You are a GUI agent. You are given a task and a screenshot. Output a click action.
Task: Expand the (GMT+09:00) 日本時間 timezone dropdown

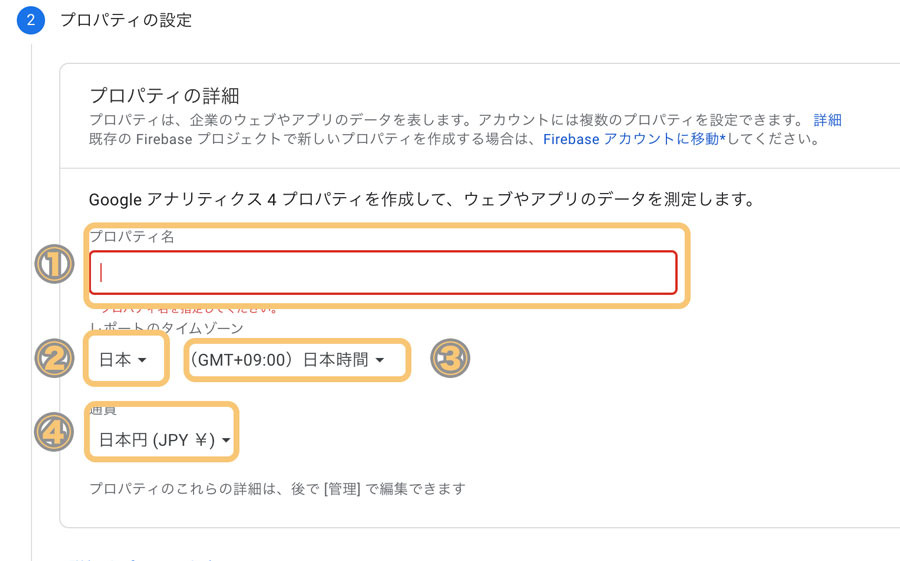click(287, 360)
